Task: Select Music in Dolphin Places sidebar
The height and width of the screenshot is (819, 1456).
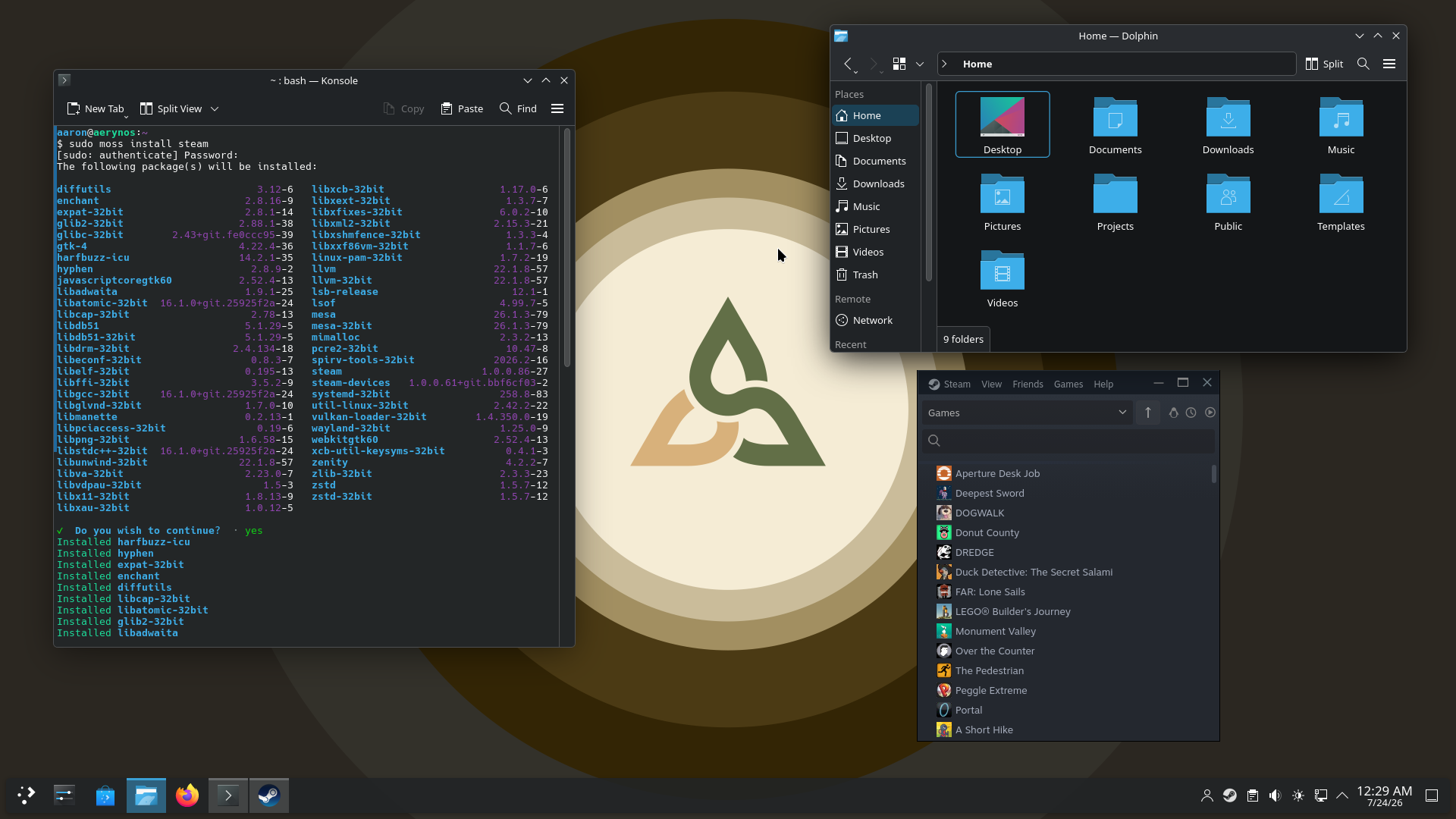Action: pos(875,206)
